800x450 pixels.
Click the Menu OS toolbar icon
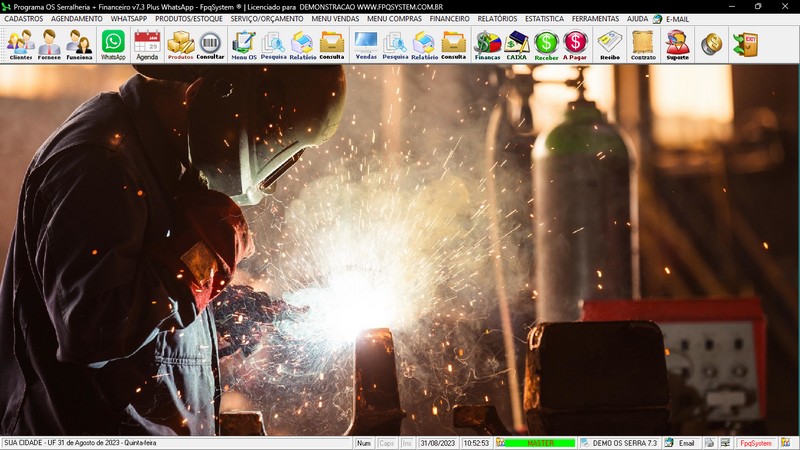243,44
